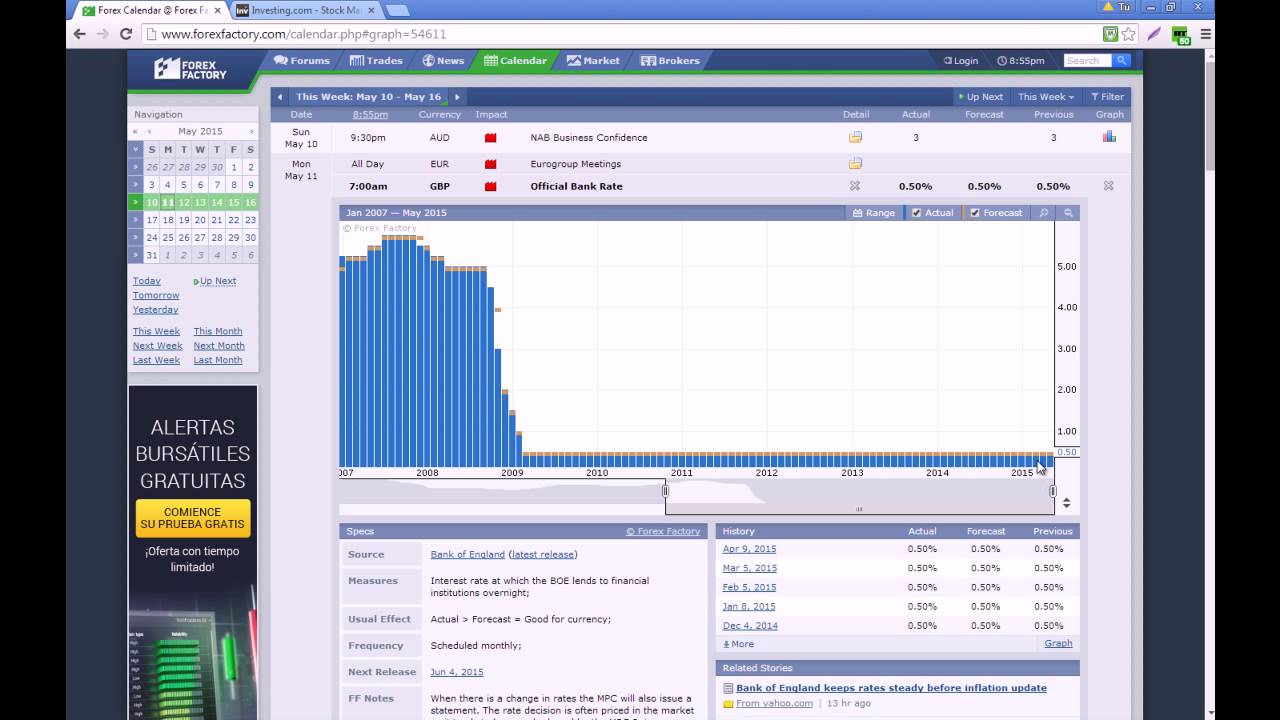The height and width of the screenshot is (720, 1280).
Task: Click green extension icon inside address bar
Action: 1110,33
